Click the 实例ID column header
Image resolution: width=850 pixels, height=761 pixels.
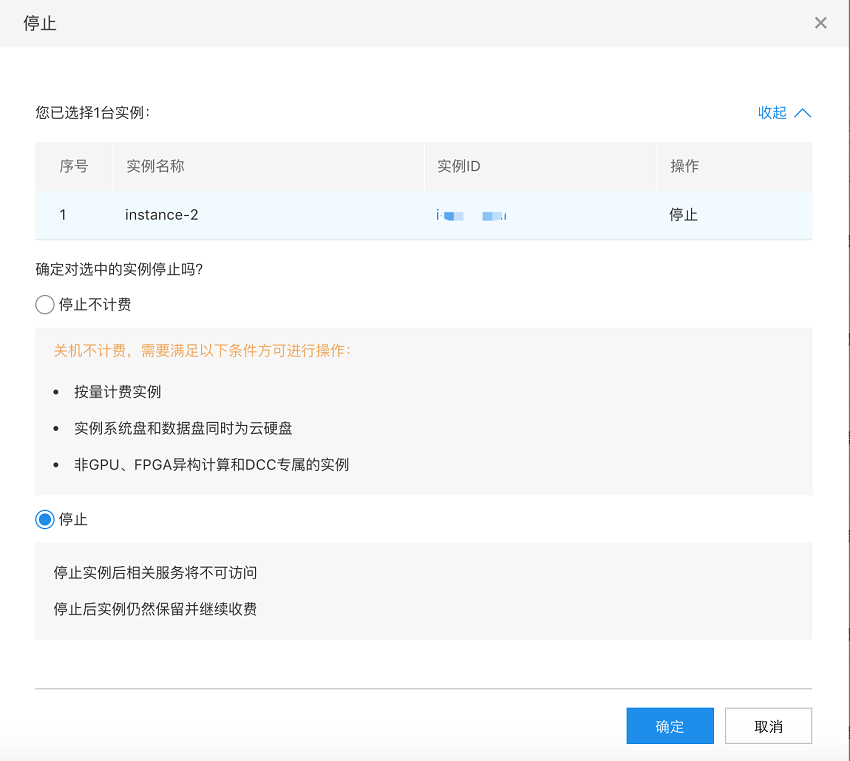[459, 166]
